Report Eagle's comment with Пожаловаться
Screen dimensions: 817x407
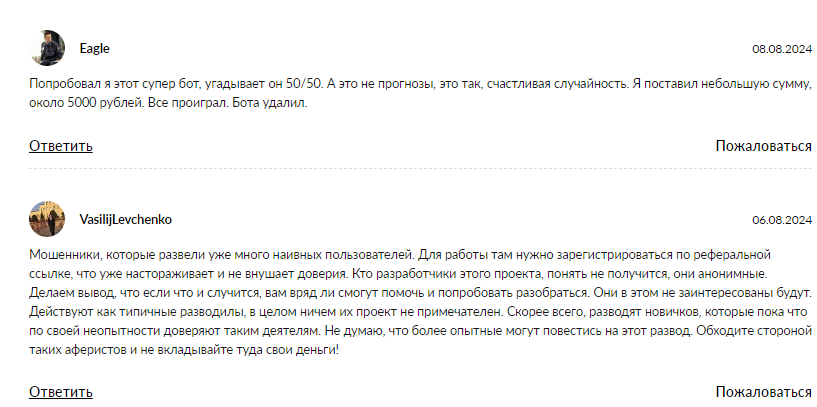click(x=763, y=146)
